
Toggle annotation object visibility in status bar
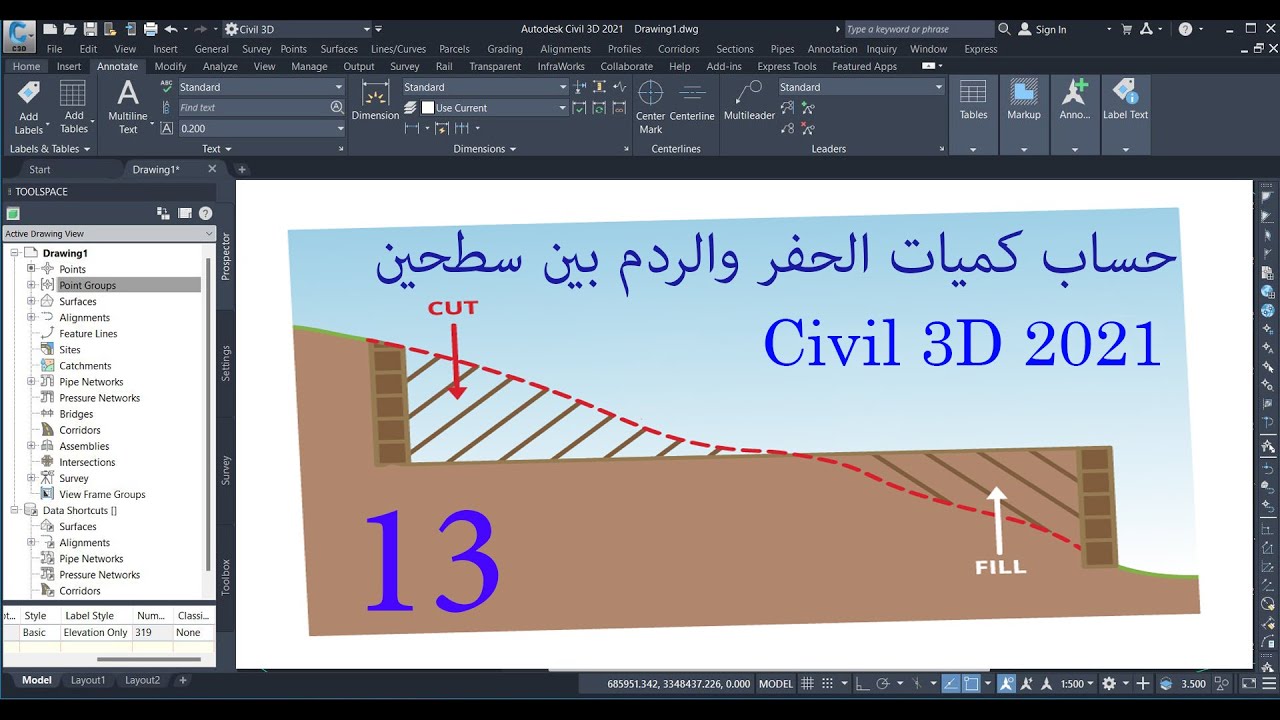coord(1007,684)
